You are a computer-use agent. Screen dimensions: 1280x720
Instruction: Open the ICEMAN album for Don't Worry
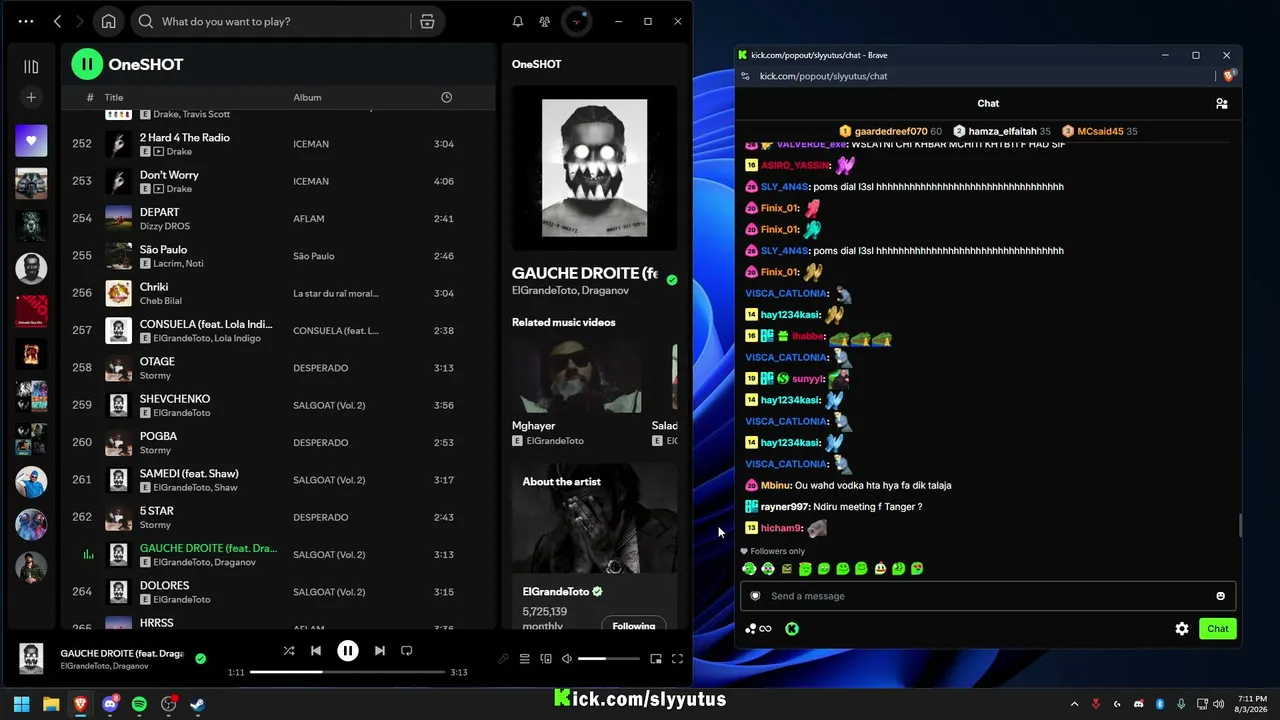click(311, 181)
